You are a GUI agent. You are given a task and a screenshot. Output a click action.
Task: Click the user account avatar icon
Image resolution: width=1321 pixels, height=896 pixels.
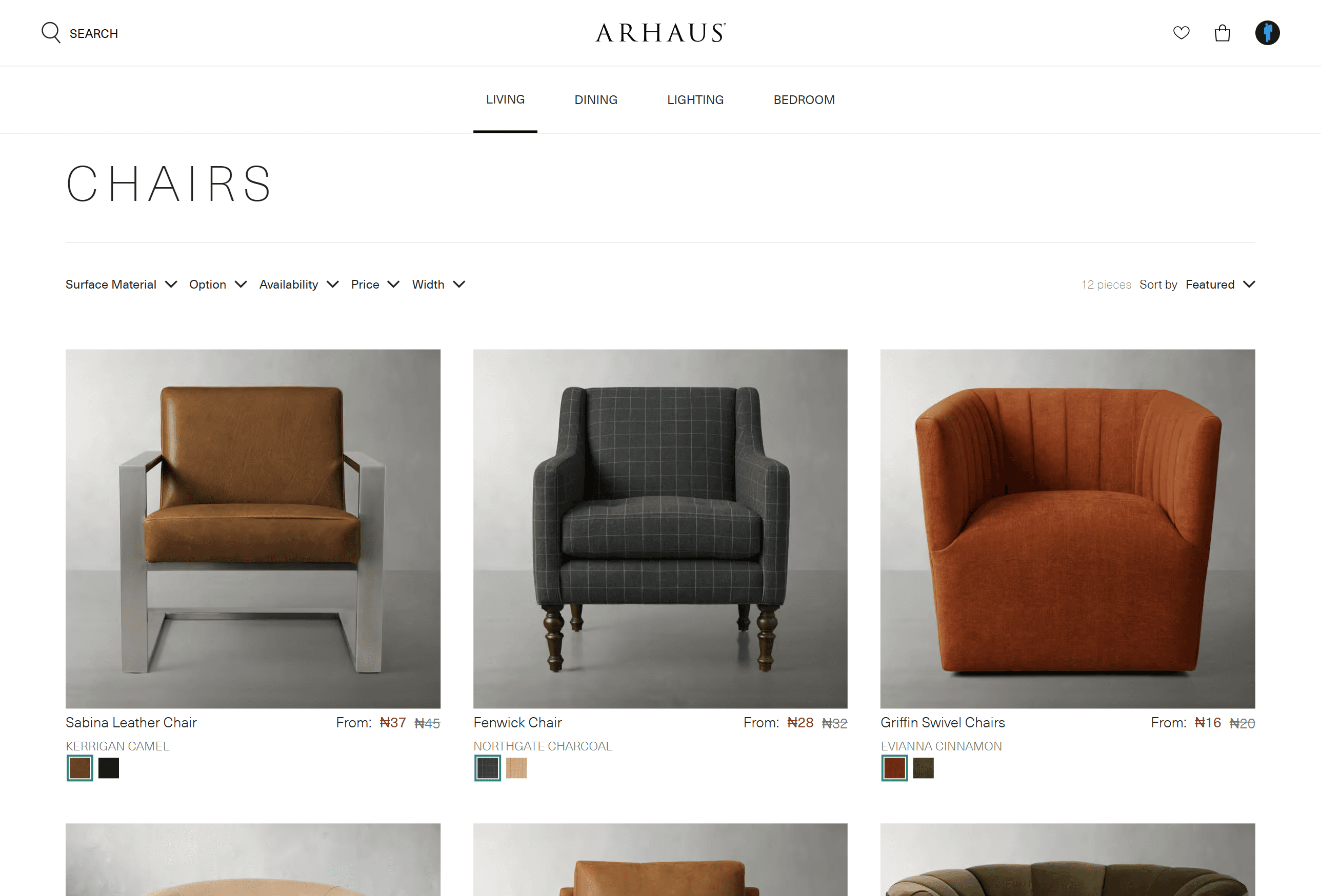pyautogui.click(x=1267, y=32)
